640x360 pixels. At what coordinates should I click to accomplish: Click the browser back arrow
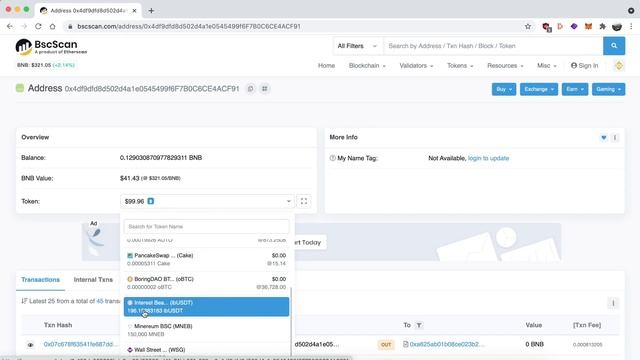(x=10, y=26)
